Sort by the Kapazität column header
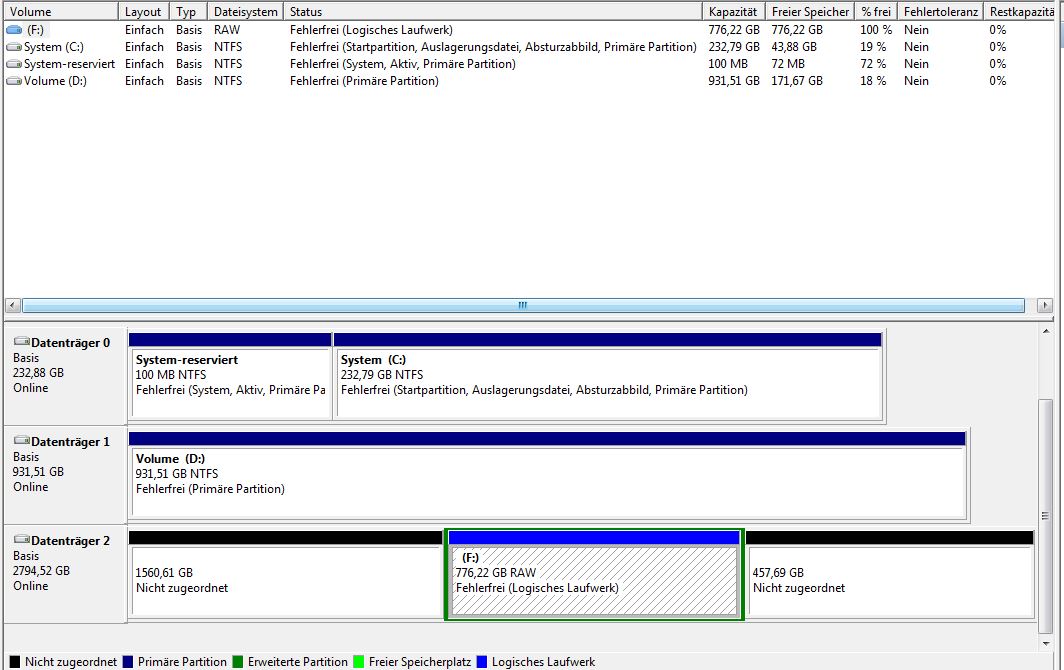This screenshot has height=670, width=1064. tap(734, 12)
